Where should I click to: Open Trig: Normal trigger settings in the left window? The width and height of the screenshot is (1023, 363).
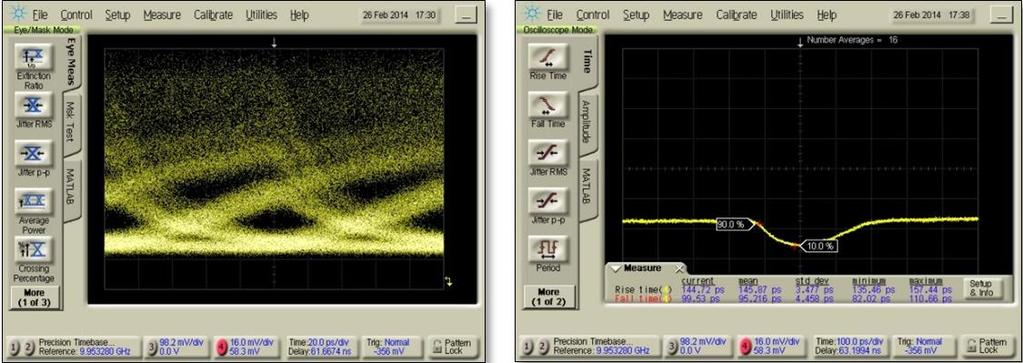[x=389, y=347]
